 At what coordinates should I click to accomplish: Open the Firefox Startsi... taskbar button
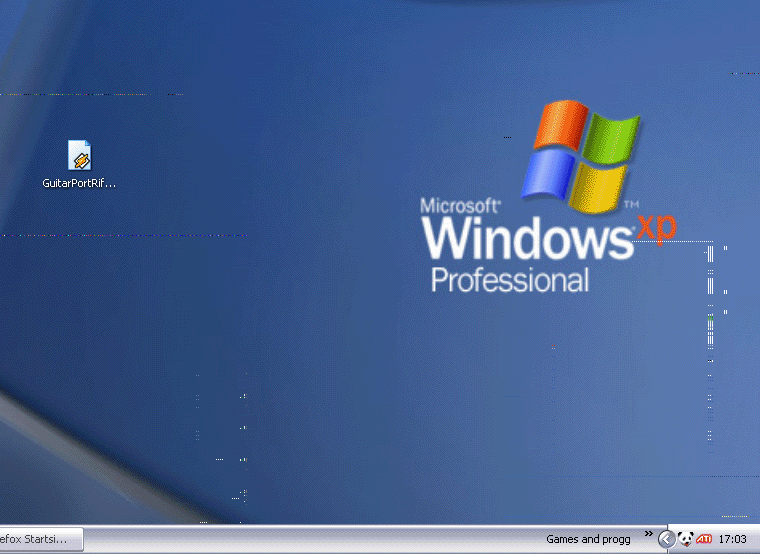click(41, 539)
